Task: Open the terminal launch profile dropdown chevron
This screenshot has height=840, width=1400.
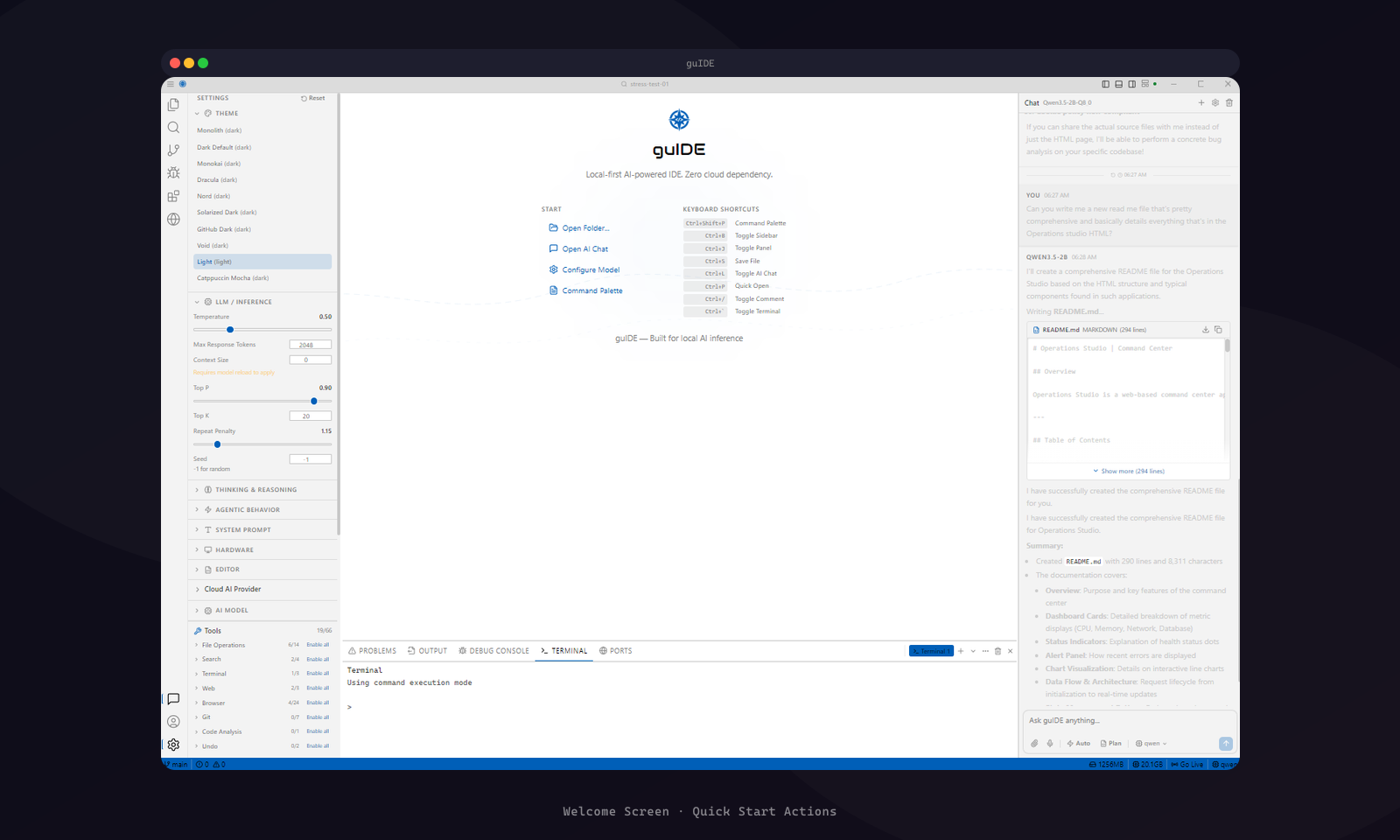Action: (x=973, y=651)
